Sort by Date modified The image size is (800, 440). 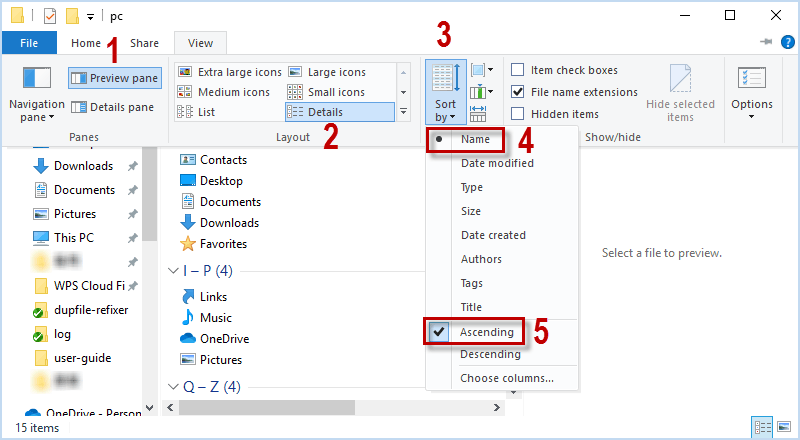point(497,163)
